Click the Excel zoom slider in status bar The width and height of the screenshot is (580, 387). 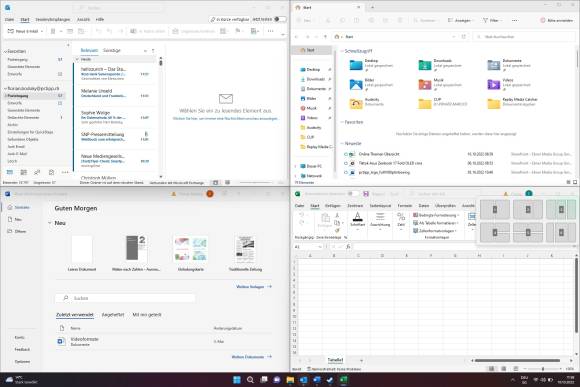(542, 369)
